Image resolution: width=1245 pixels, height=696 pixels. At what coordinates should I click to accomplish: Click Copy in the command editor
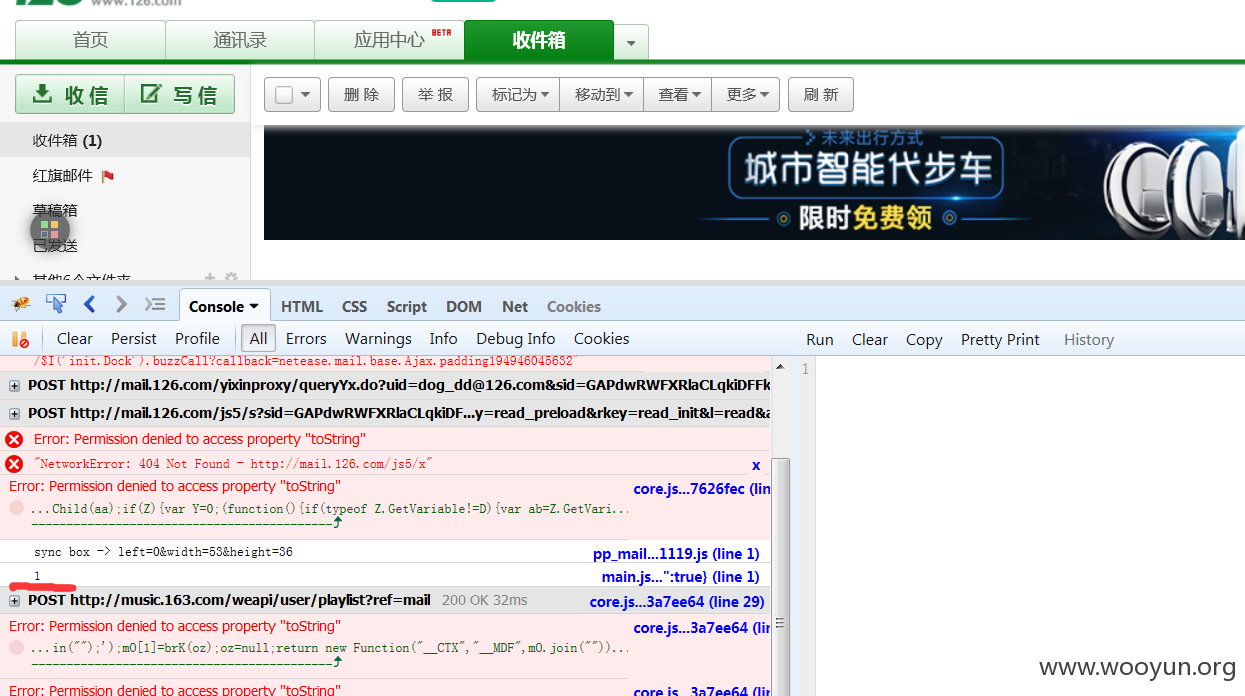pyautogui.click(x=924, y=340)
